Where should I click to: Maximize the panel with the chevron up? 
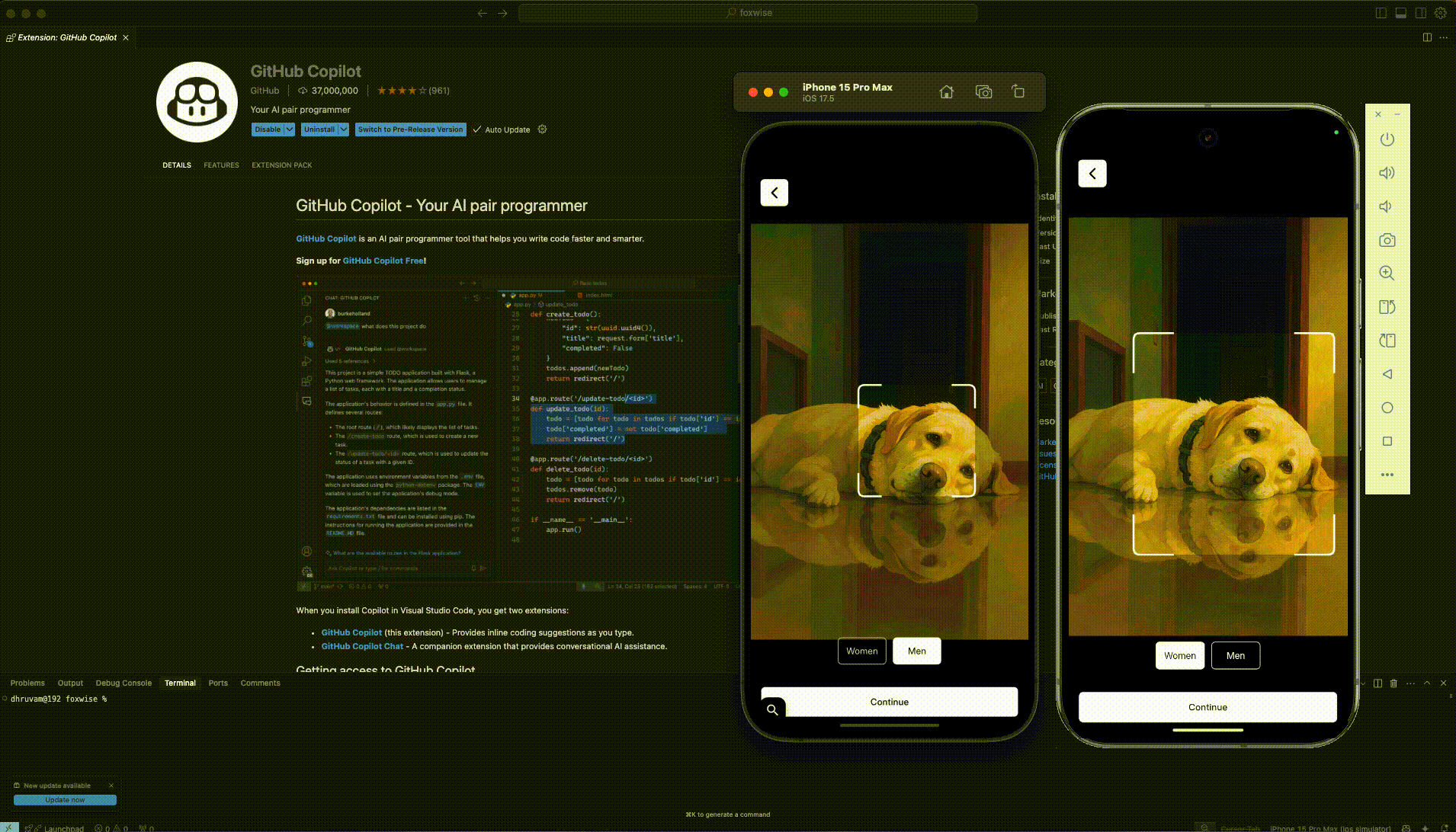(1427, 683)
